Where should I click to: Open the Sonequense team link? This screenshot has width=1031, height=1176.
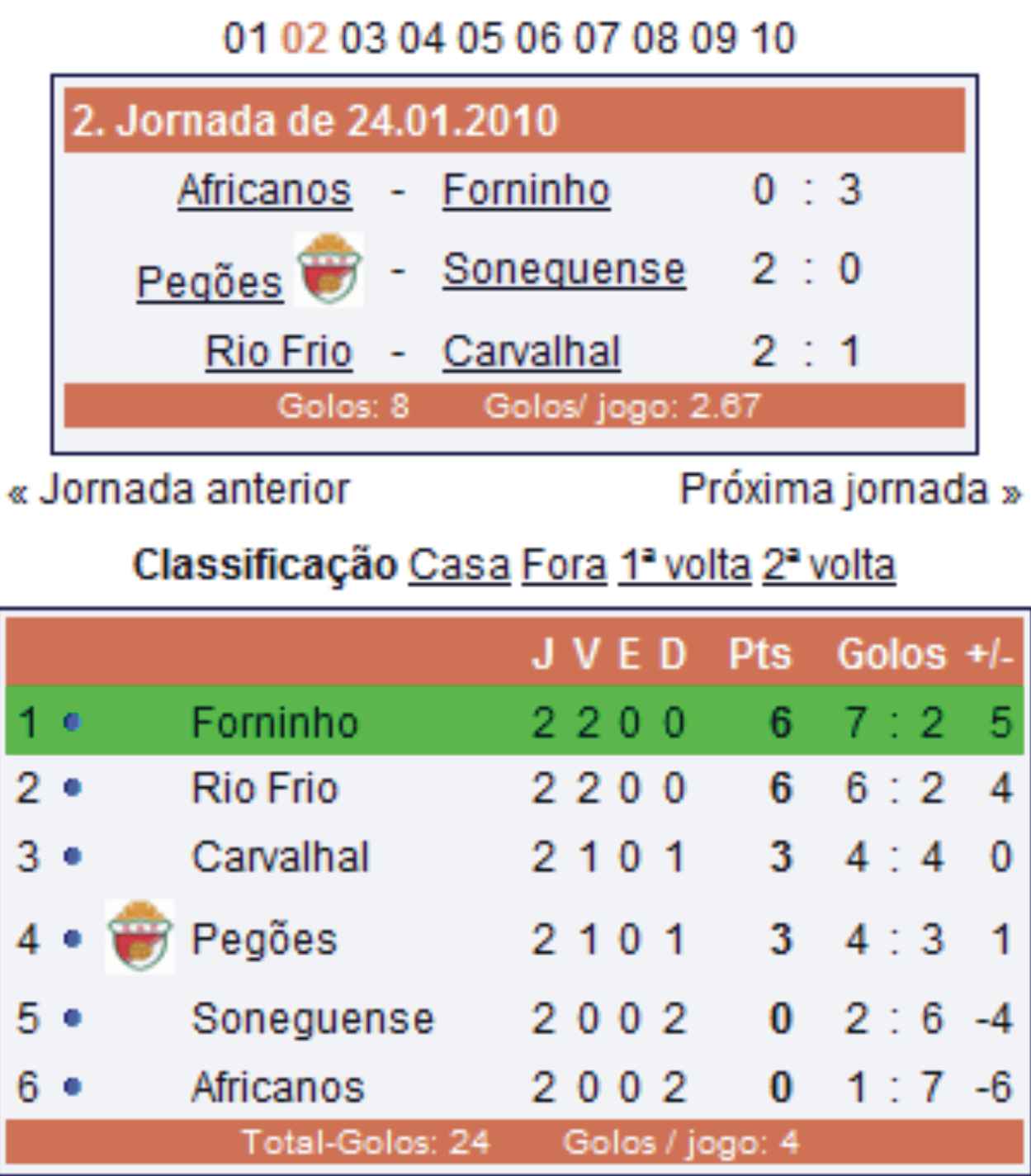564,269
